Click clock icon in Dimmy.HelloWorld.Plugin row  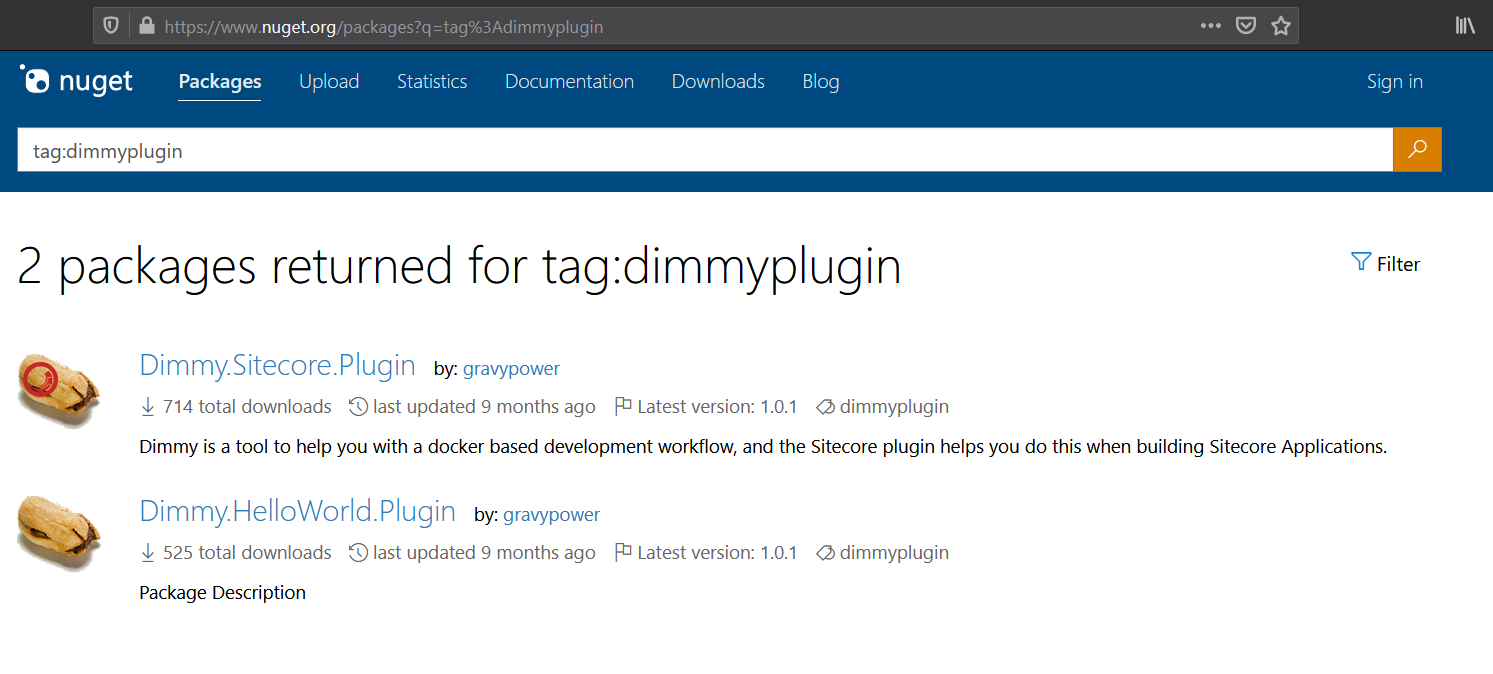[x=358, y=553]
